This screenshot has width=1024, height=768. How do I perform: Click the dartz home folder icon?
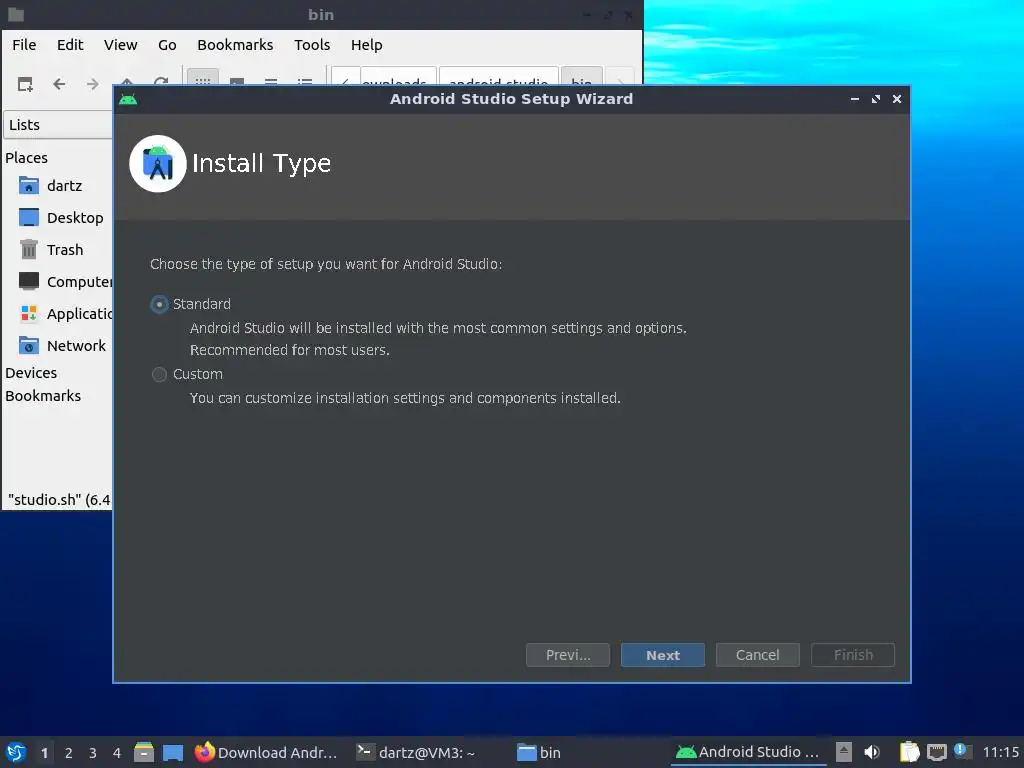tap(29, 186)
